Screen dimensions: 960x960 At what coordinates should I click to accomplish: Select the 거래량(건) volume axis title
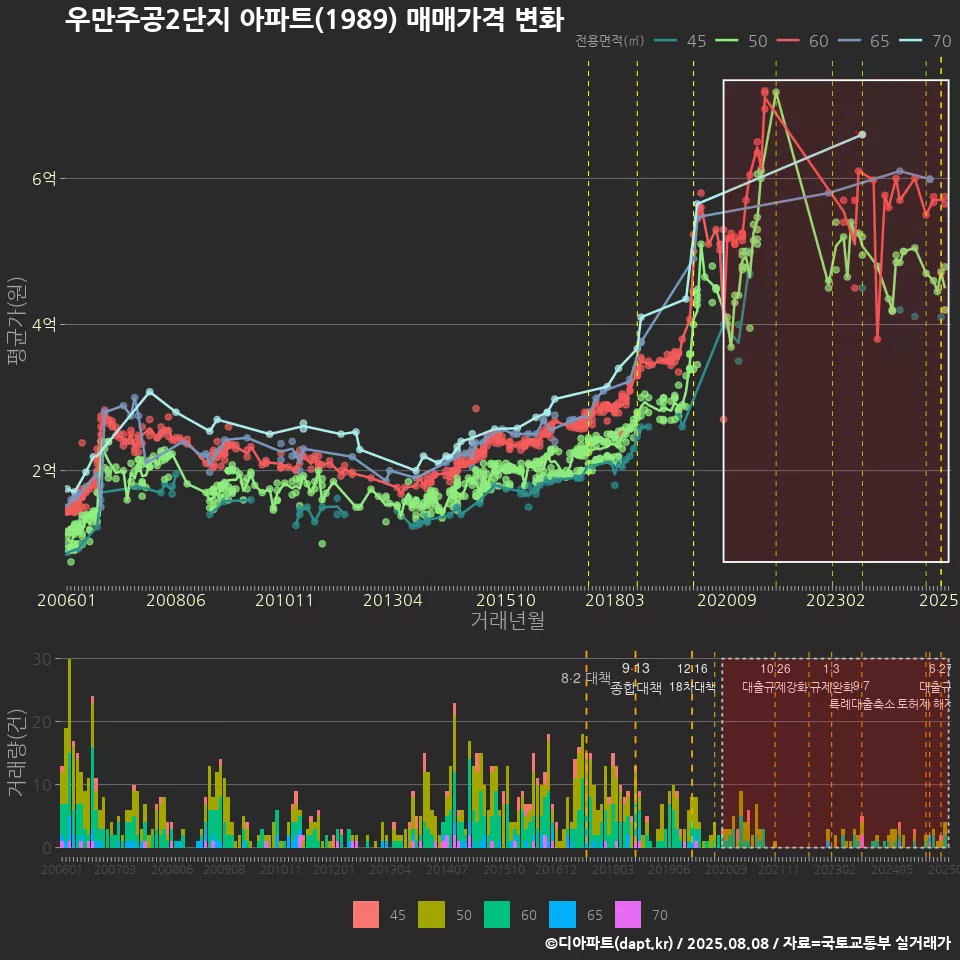[17, 752]
